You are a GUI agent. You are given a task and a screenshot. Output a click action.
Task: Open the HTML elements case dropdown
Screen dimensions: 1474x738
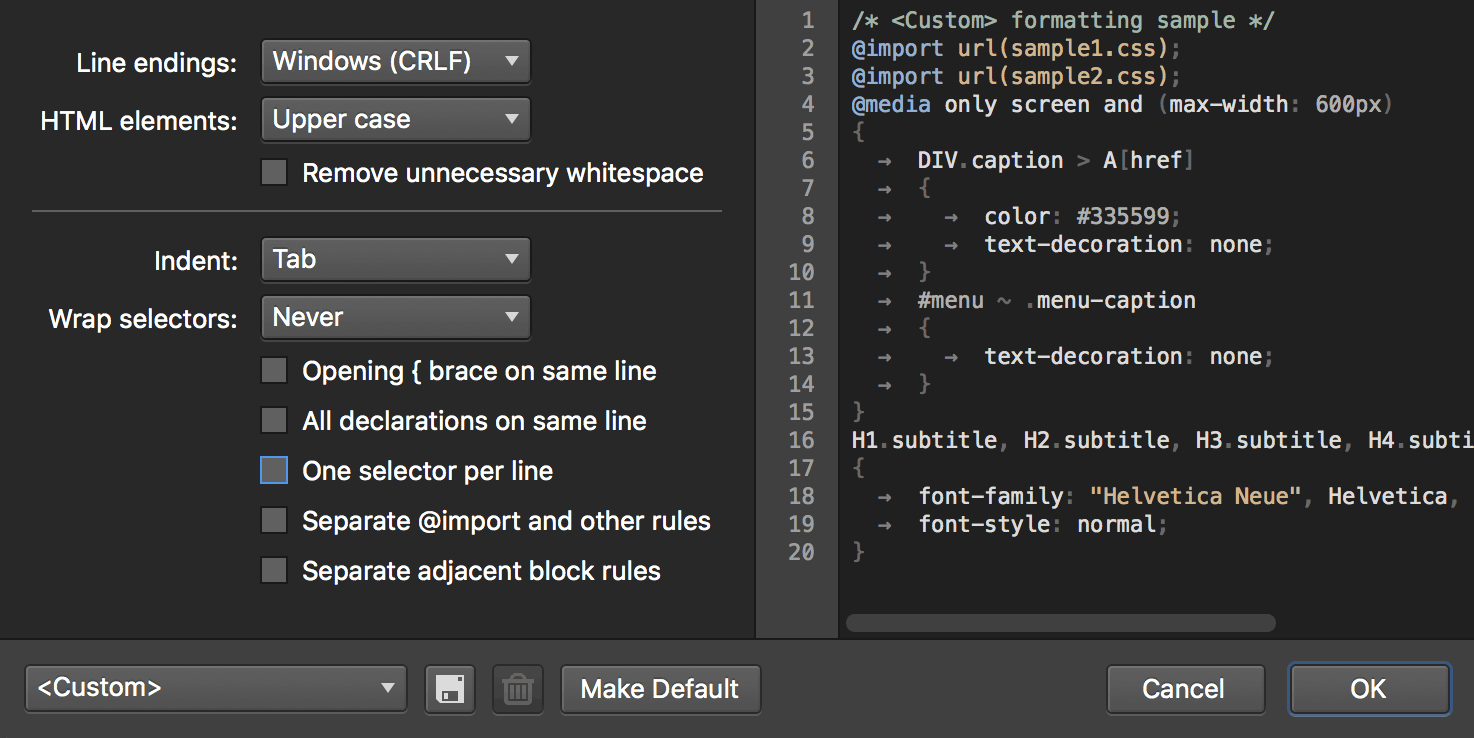(396, 120)
